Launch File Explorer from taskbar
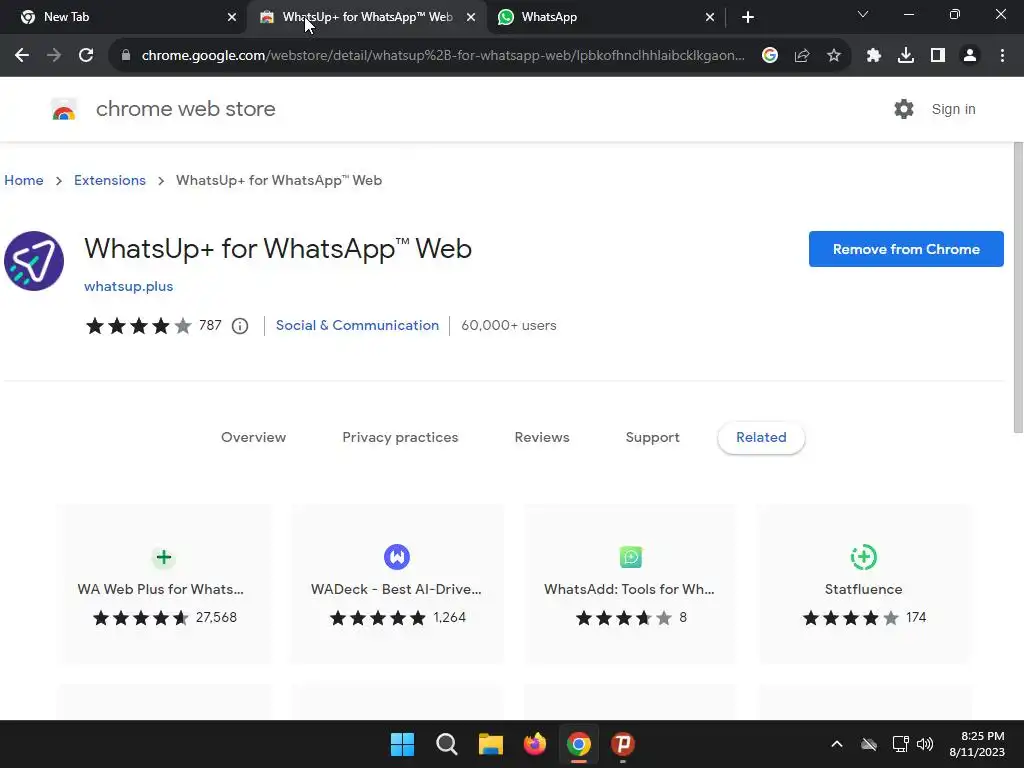Viewport: 1024px width, 768px height. pos(490,744)
